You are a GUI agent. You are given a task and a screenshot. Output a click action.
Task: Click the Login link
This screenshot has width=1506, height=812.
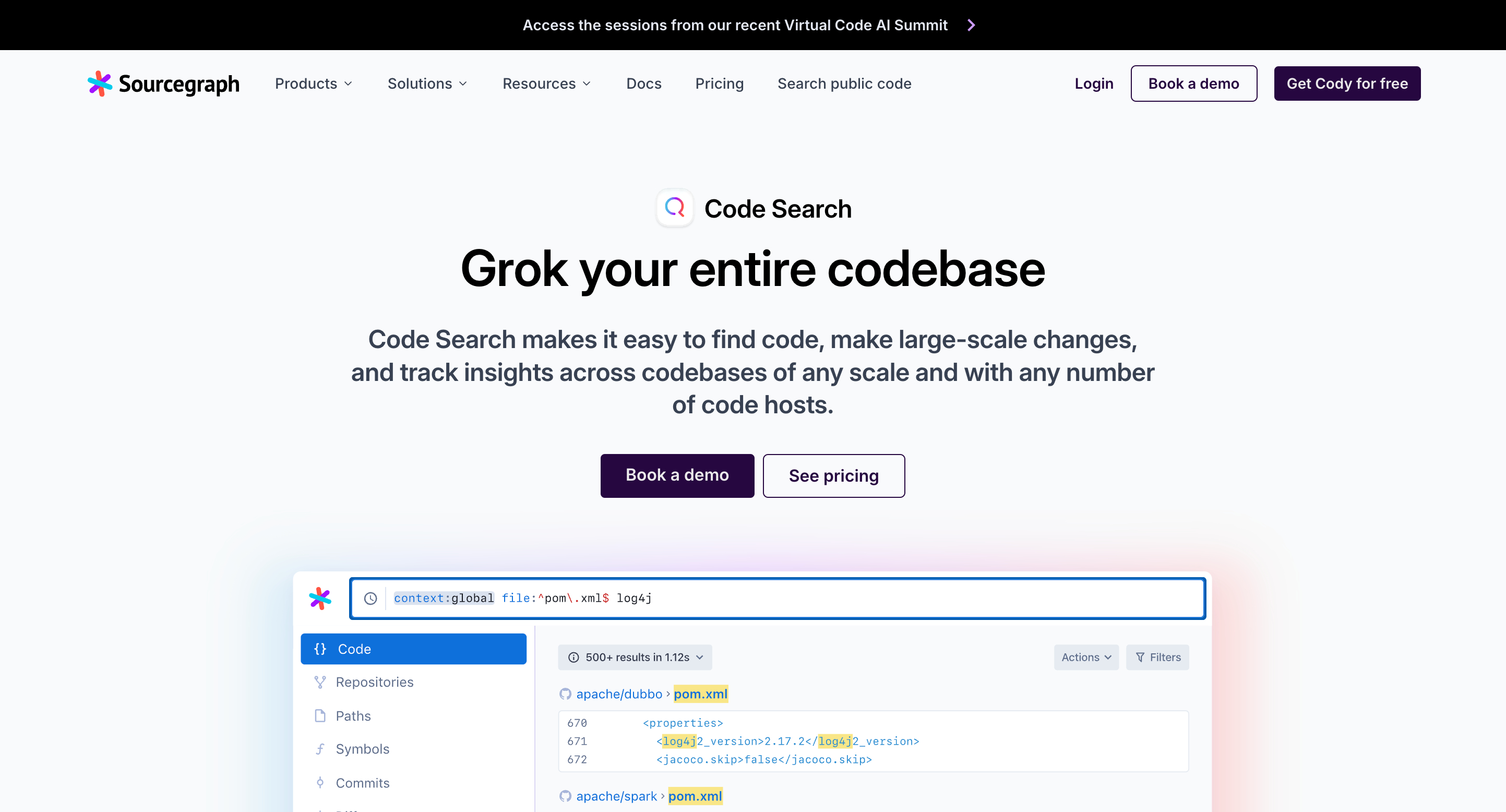(x=1094, y=83)
